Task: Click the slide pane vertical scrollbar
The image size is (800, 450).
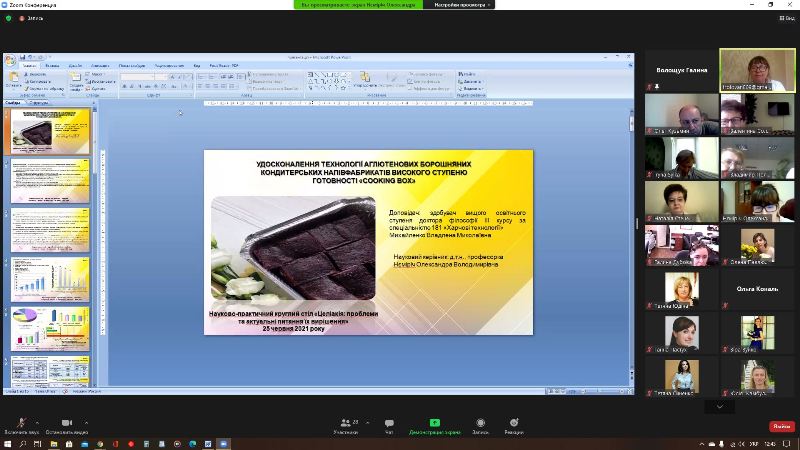Action: [94, 245]
